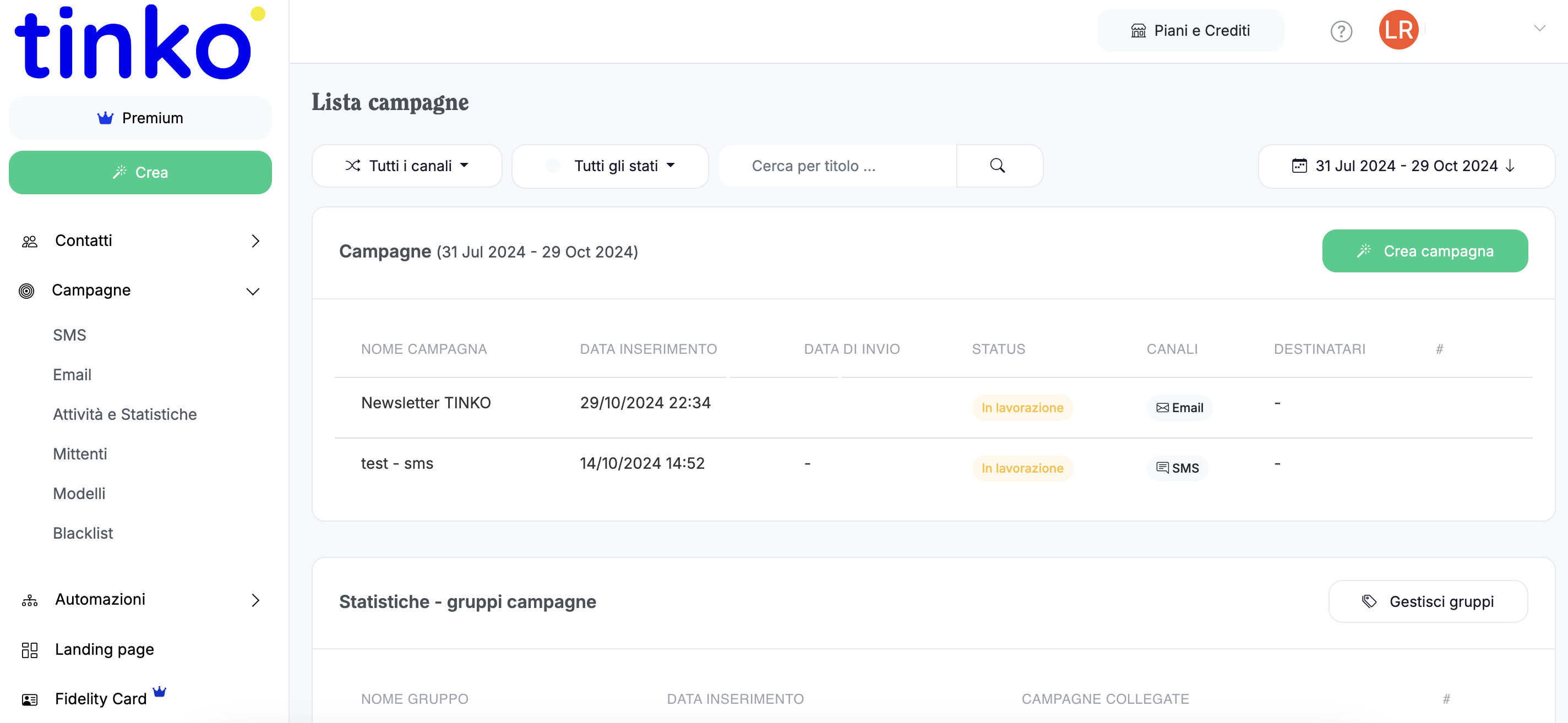Click the date 29/10/2024 22:34
Image resolution: width=1568 pixels, height=723 pixels.
point(645,403)
